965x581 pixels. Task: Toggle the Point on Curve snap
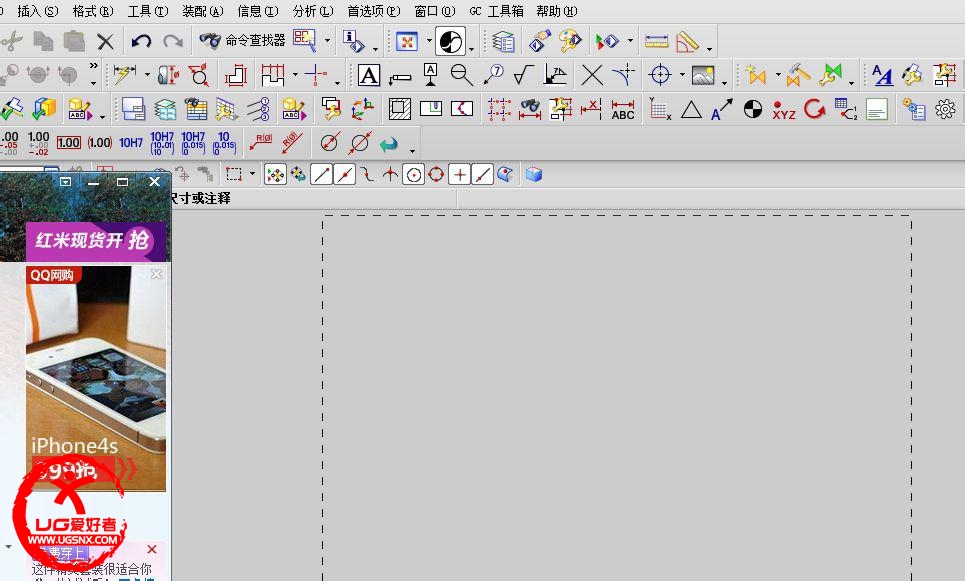point(482,175)
